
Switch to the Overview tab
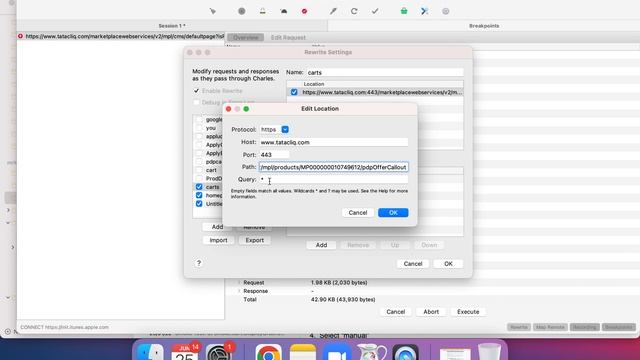pos(245,38)
